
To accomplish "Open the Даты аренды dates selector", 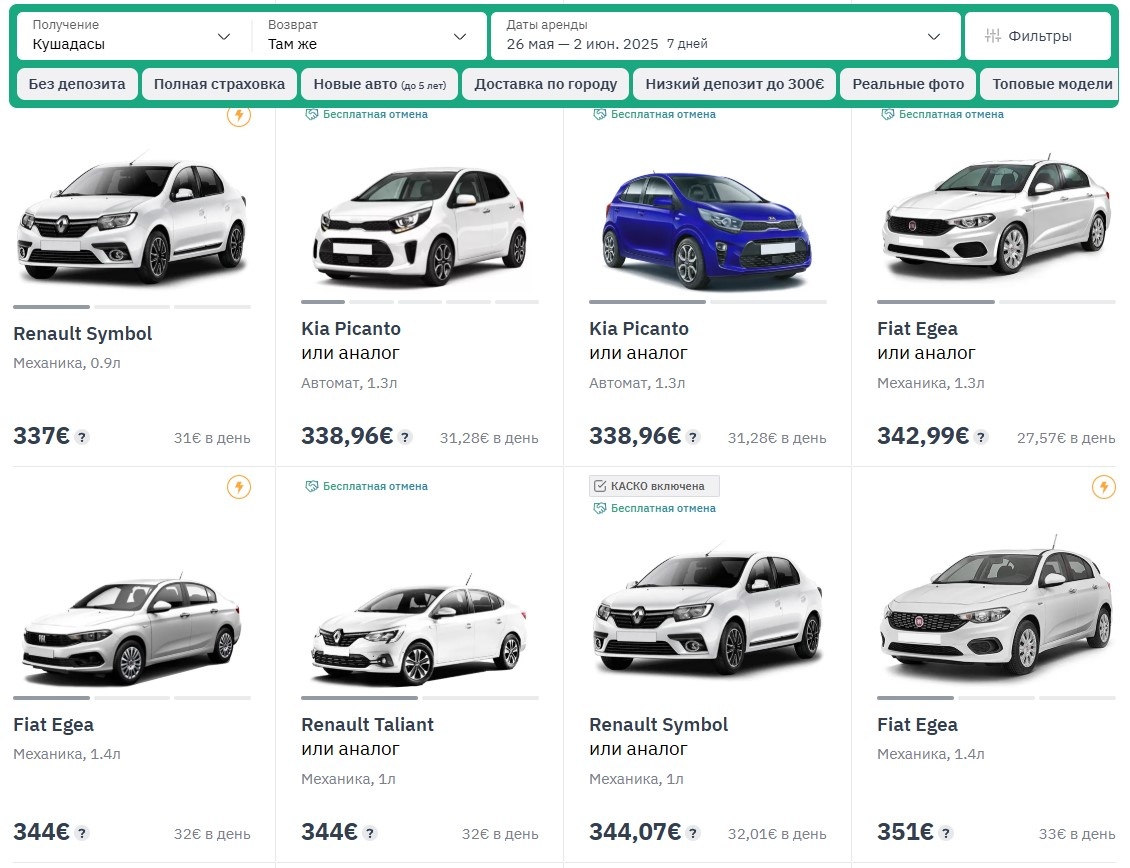I will click(x=720, y=36).
